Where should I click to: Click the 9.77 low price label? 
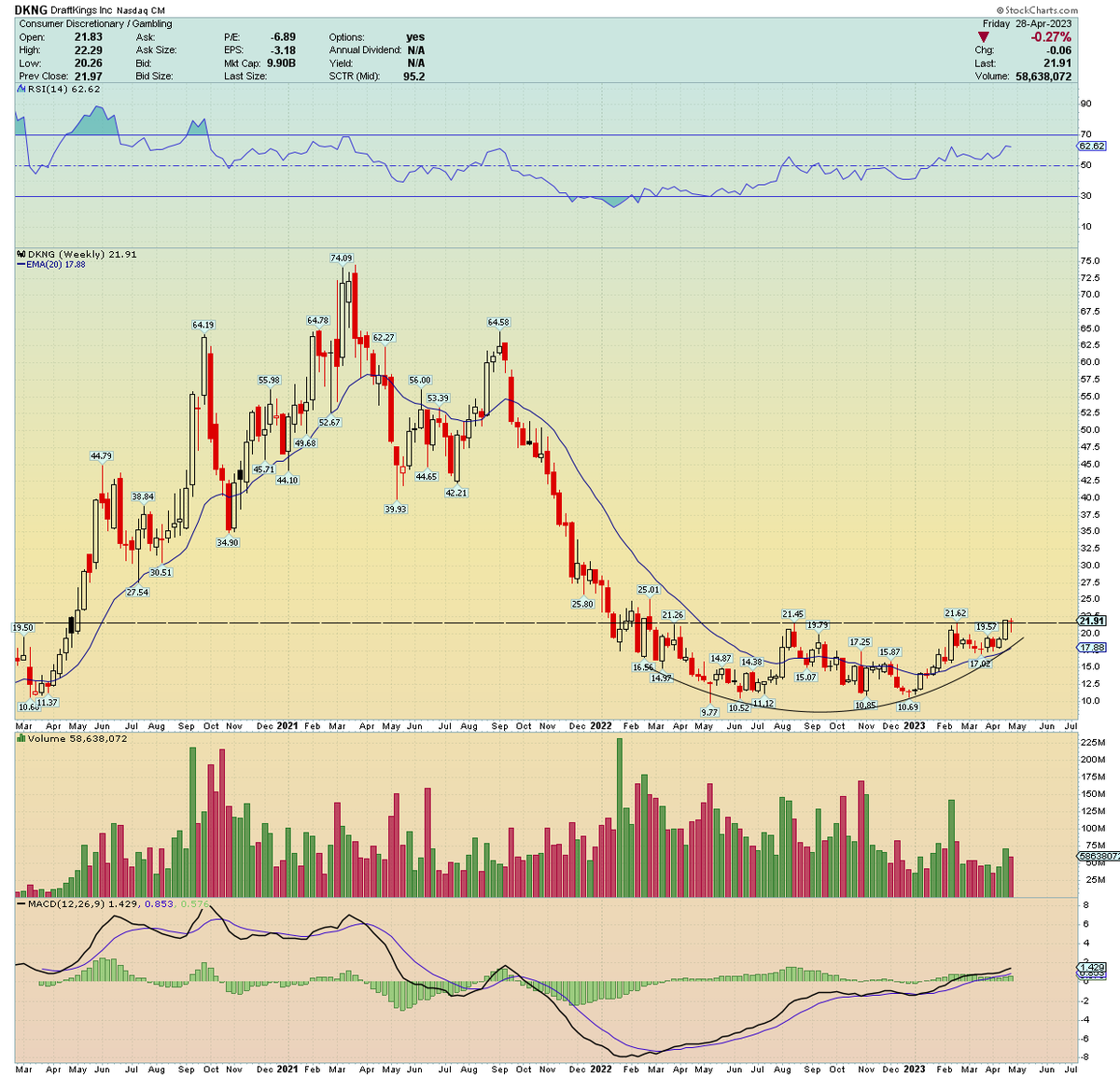pyautogui.click(x=712, y=712)
